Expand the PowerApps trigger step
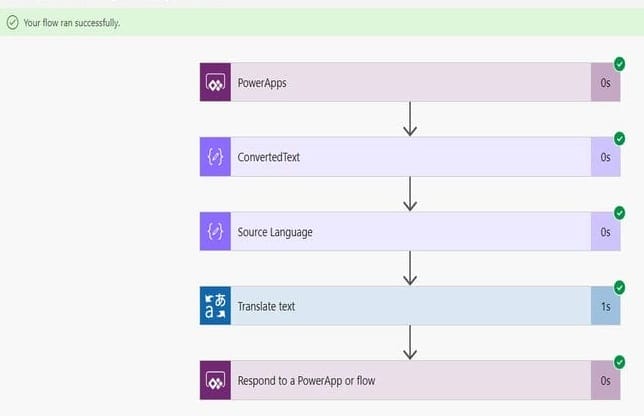This screenshot has width=644, height=416. (410, 82)
